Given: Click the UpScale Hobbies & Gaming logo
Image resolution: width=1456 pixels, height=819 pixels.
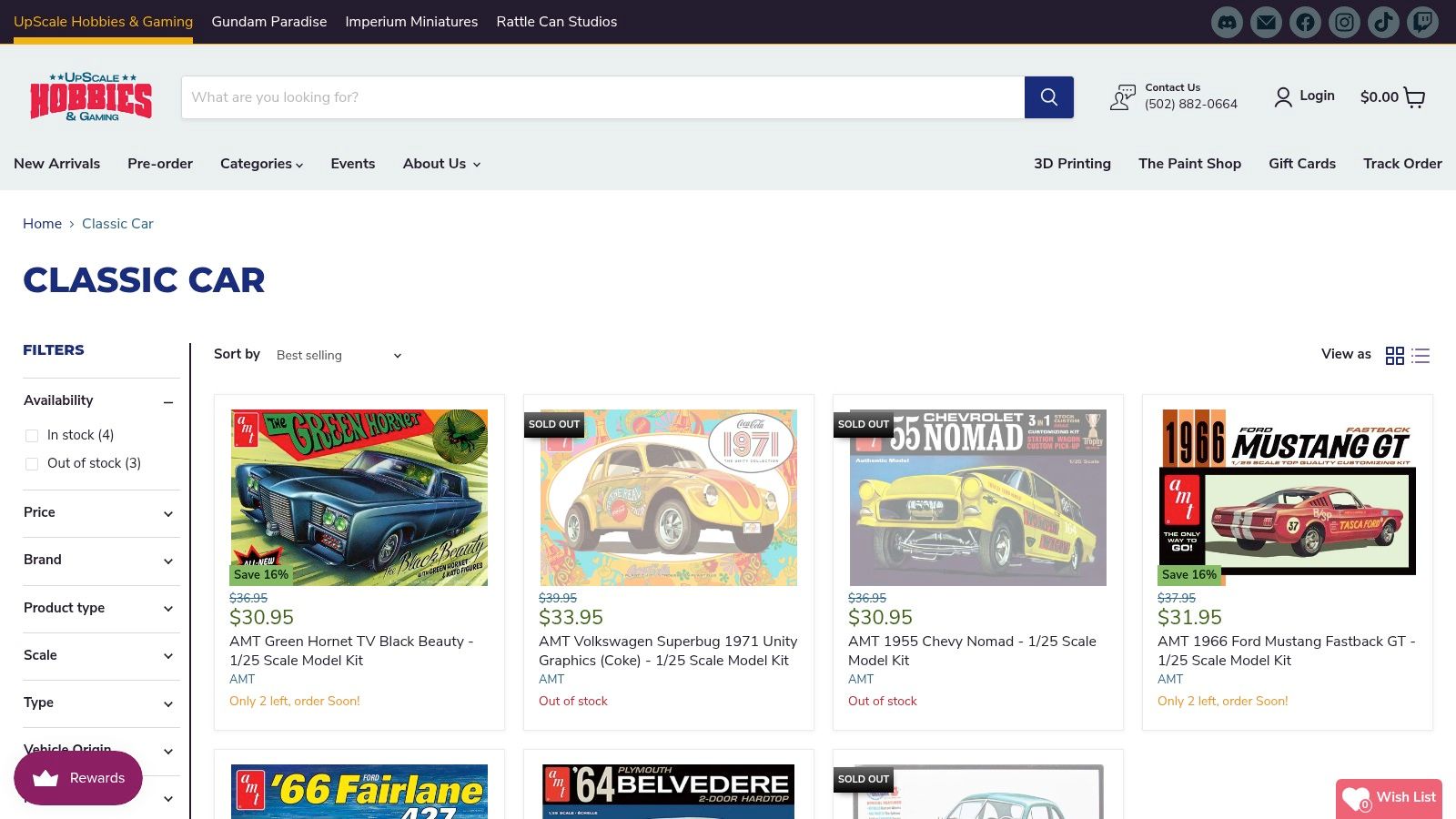Looking at the screenshot, I should [91, 97].
